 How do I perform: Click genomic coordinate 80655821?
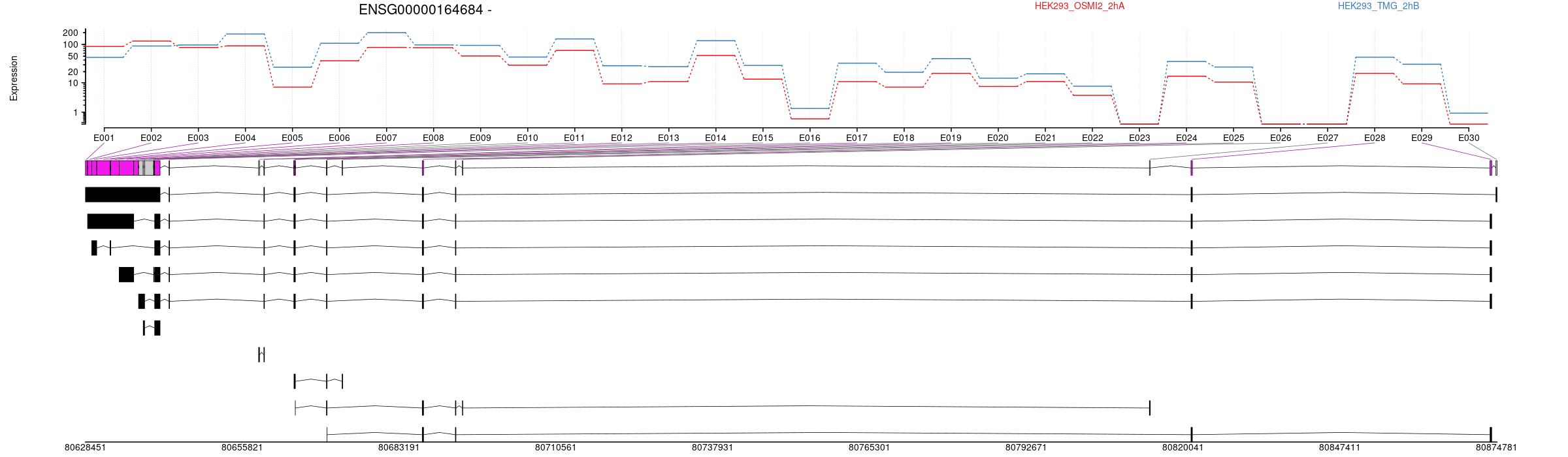(x=242, y=448)
